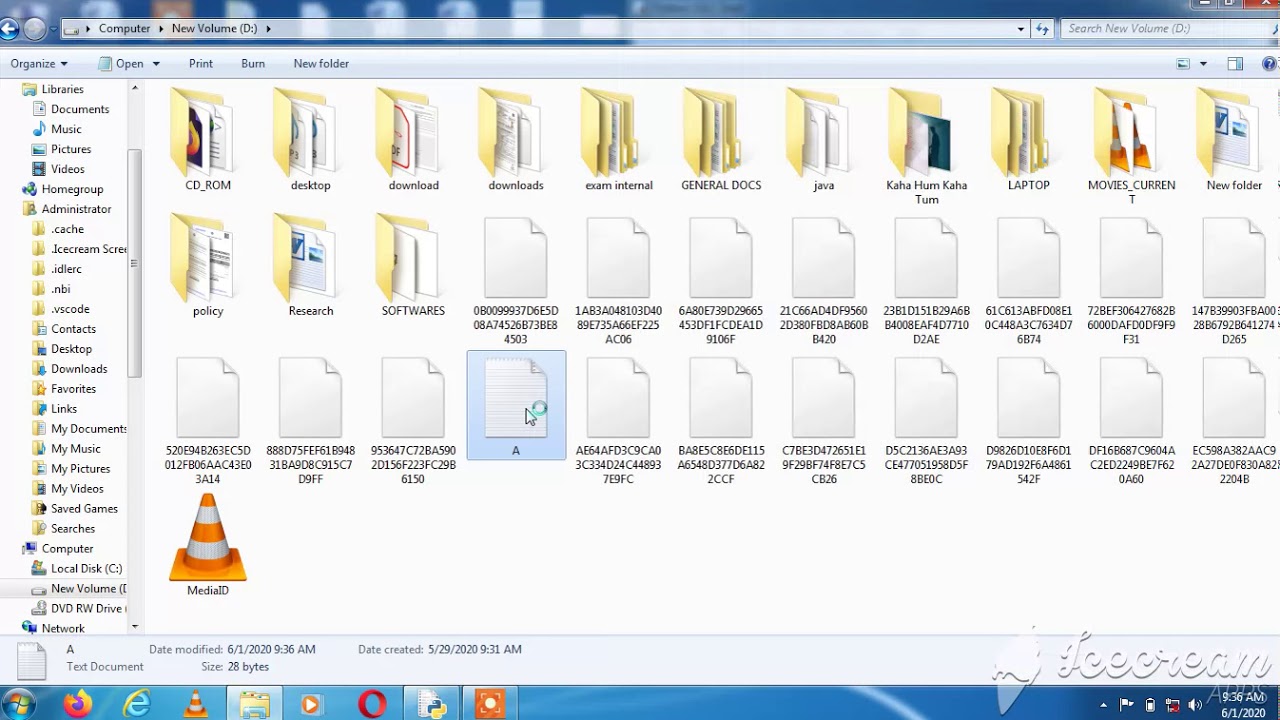Click the Firefox icon in the taskbar
1280x720 pixels.
(78, 704)
